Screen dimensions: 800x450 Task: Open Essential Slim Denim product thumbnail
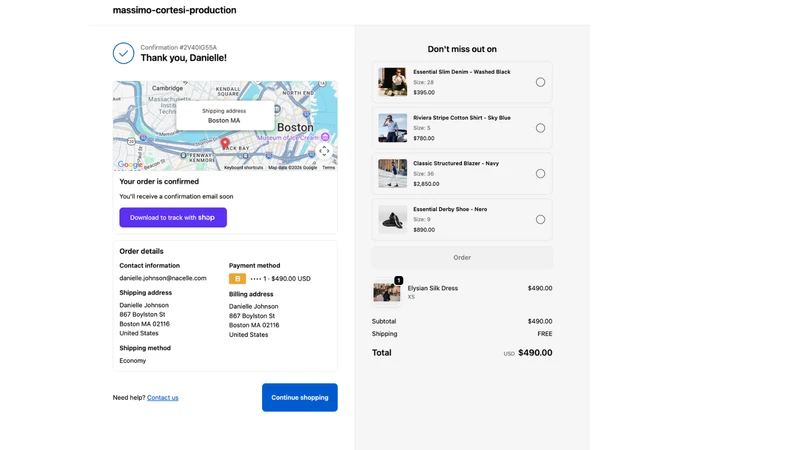(392, 82)
